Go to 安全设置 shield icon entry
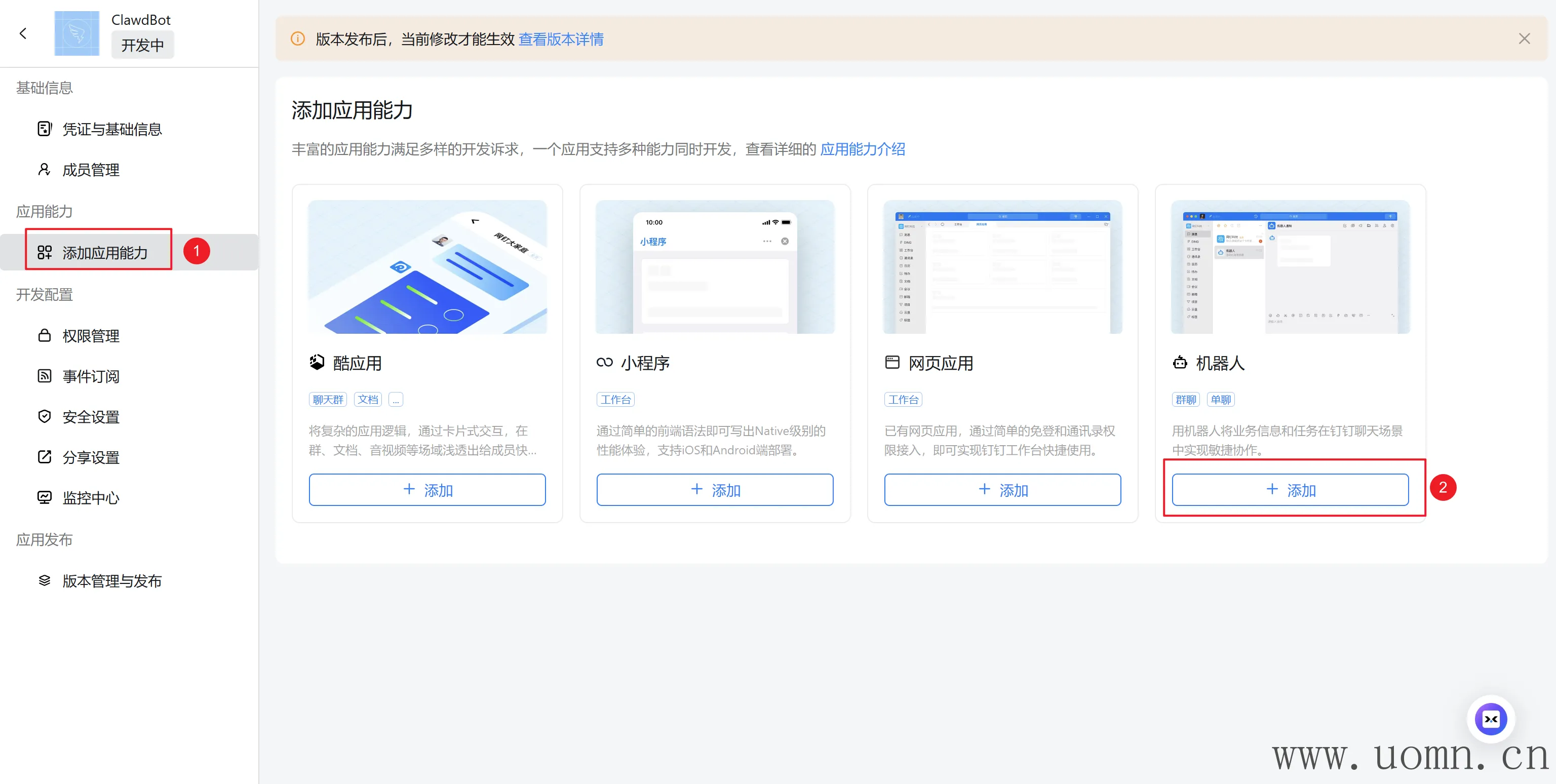Viewport: 1556px width, 784px height. (x=44, y=417)
